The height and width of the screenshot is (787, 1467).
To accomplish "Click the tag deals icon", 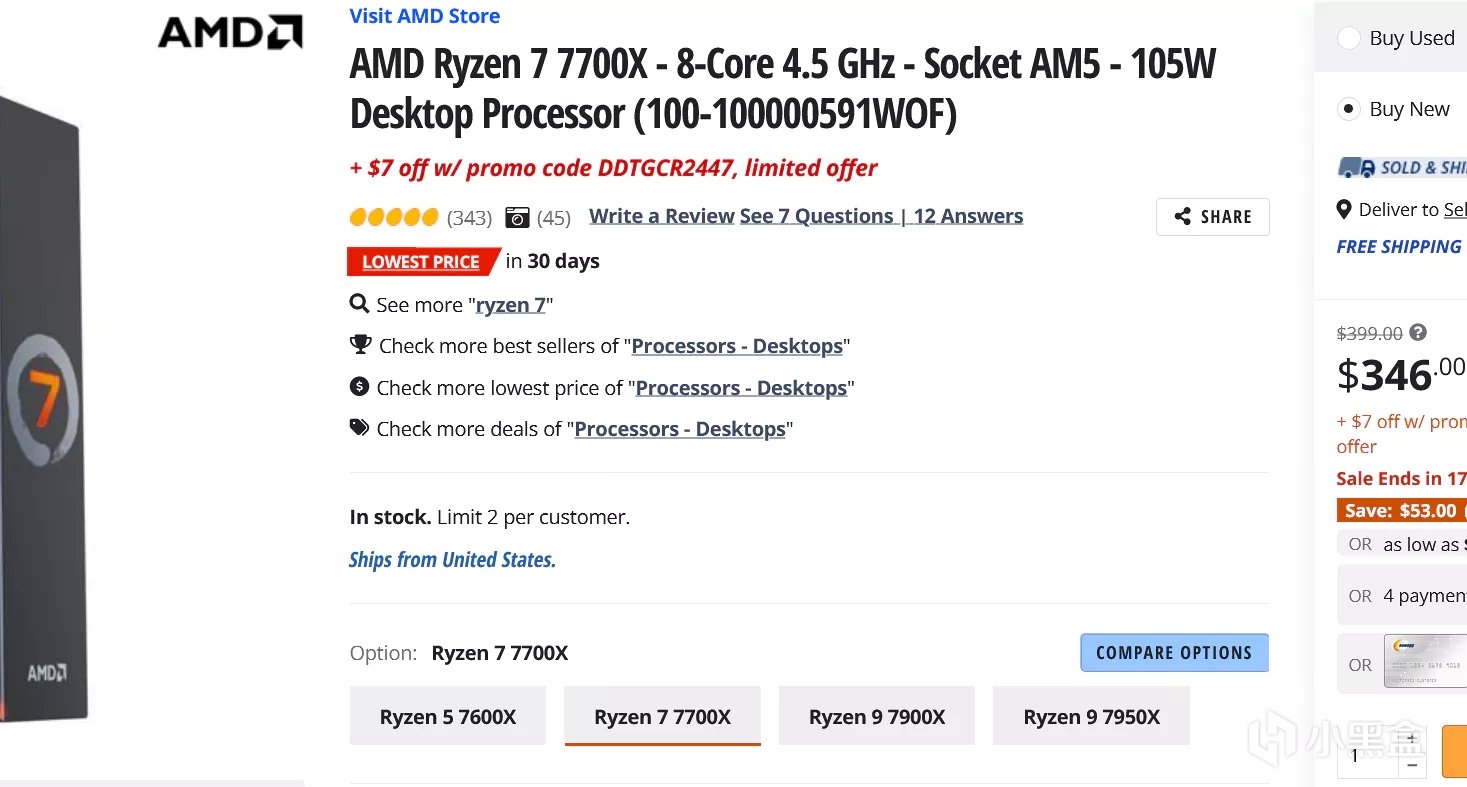I will pos(359,428).
